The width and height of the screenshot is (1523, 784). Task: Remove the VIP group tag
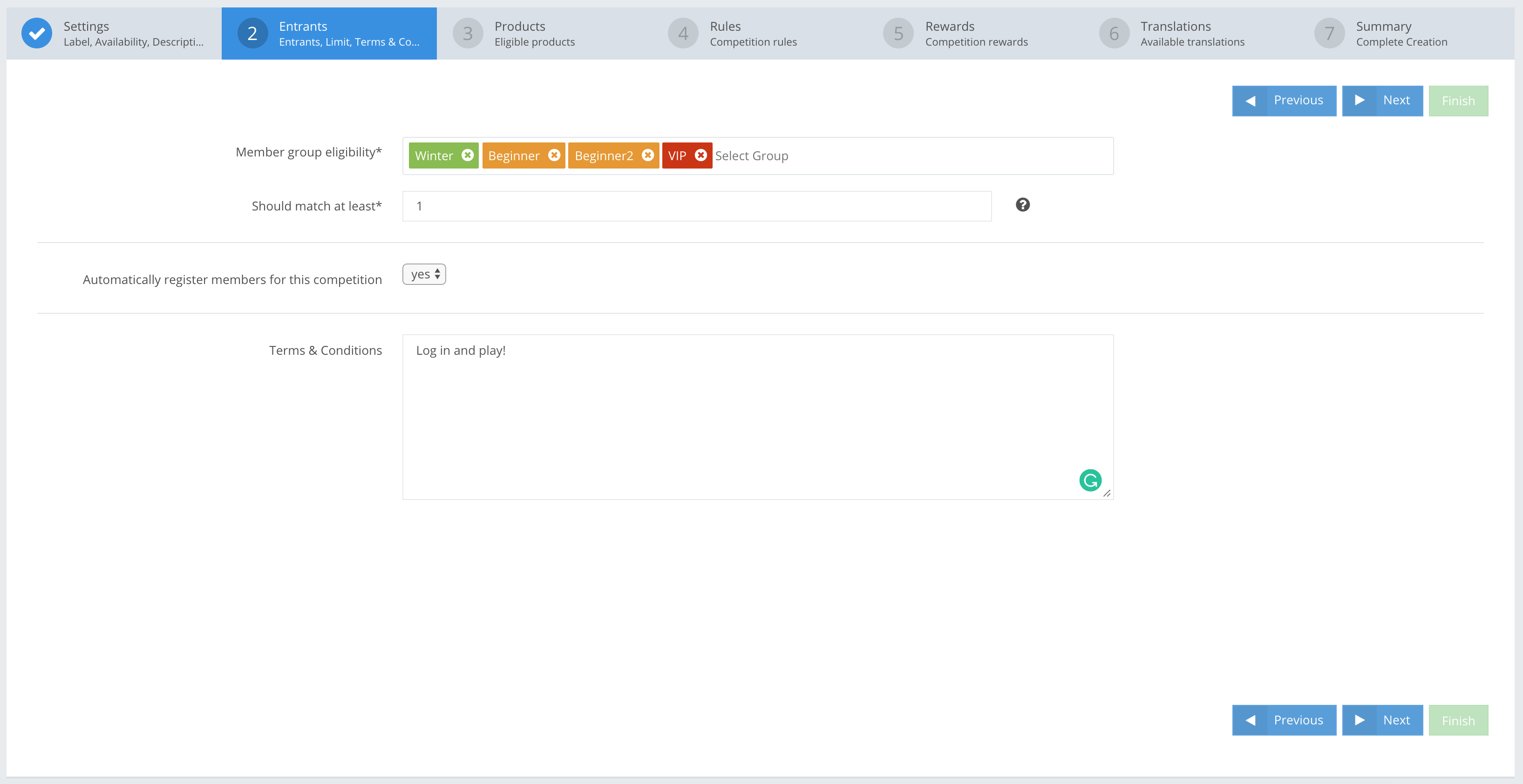pyautogui.click(x=700, y=155)
